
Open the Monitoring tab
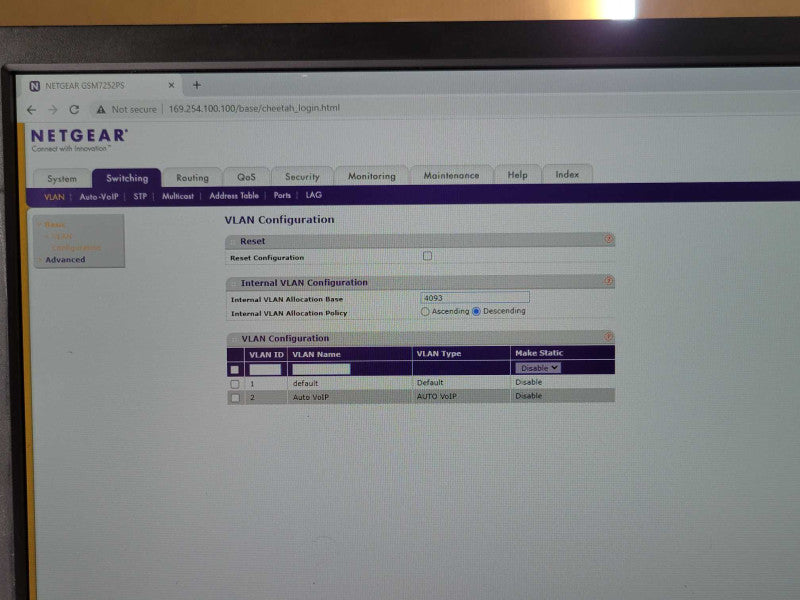371,176
